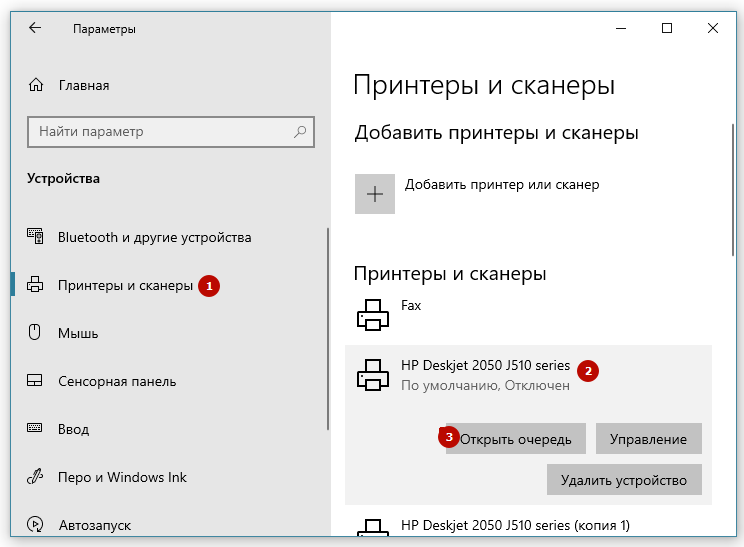Screen dimensions: 744x547
Task: Click the Bluetooth и другие устройства icon
Action: [36, 237]
